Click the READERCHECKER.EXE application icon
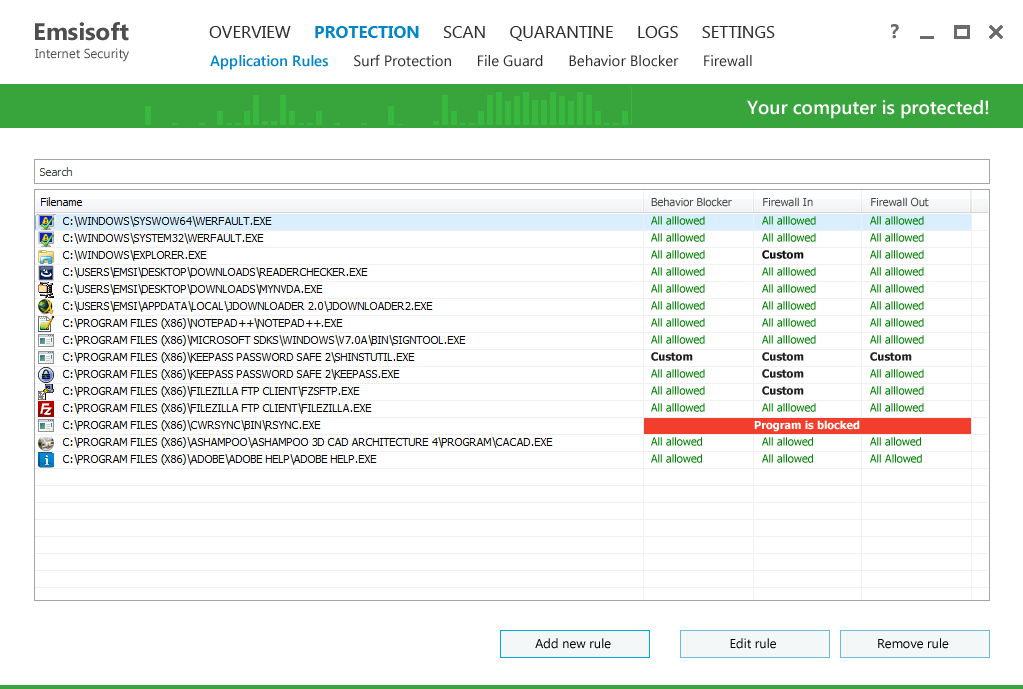The height and width of the screenshot is (689, 1023). [45, 271]
